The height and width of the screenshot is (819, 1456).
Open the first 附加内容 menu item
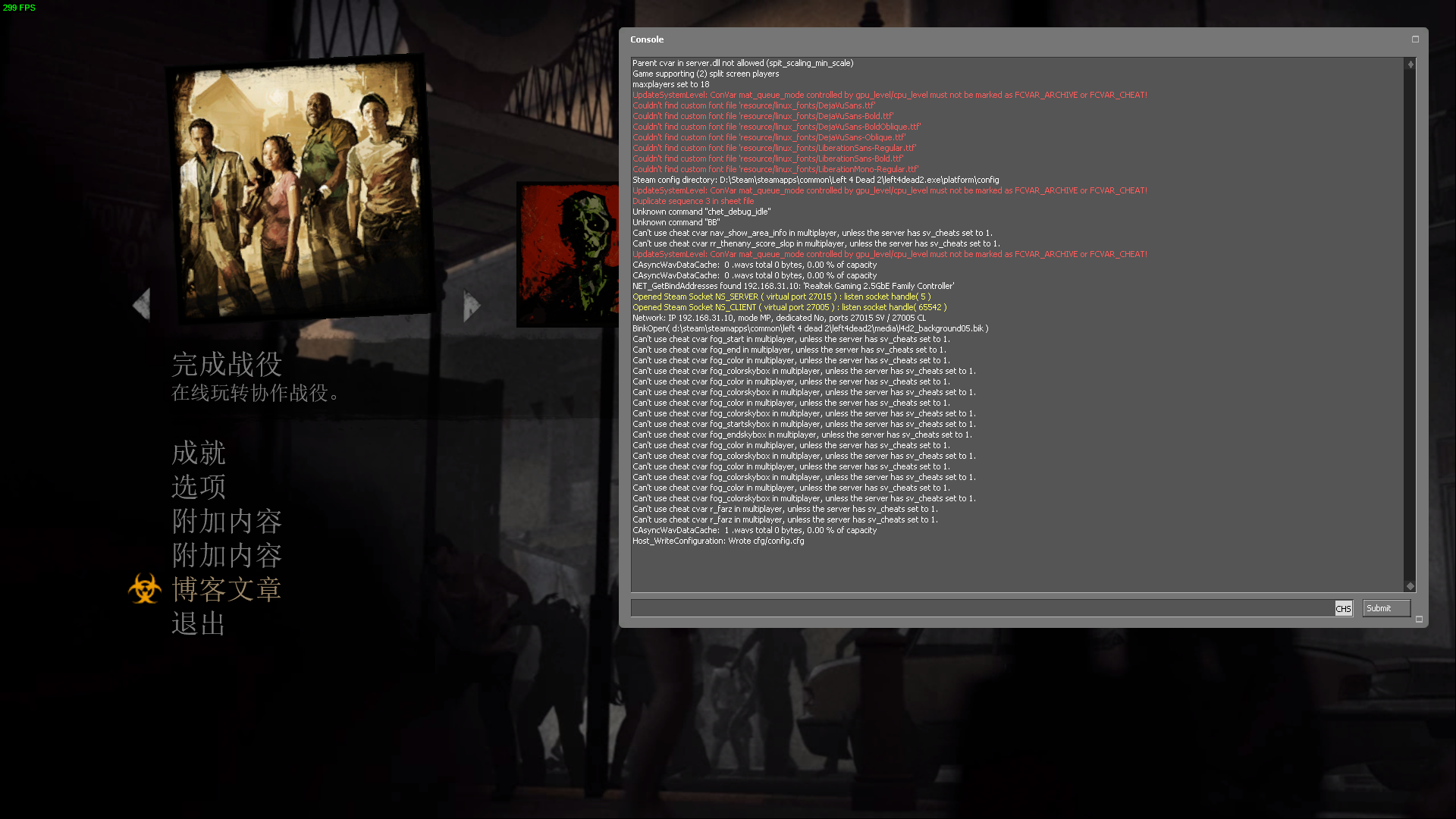click(227, 522)
